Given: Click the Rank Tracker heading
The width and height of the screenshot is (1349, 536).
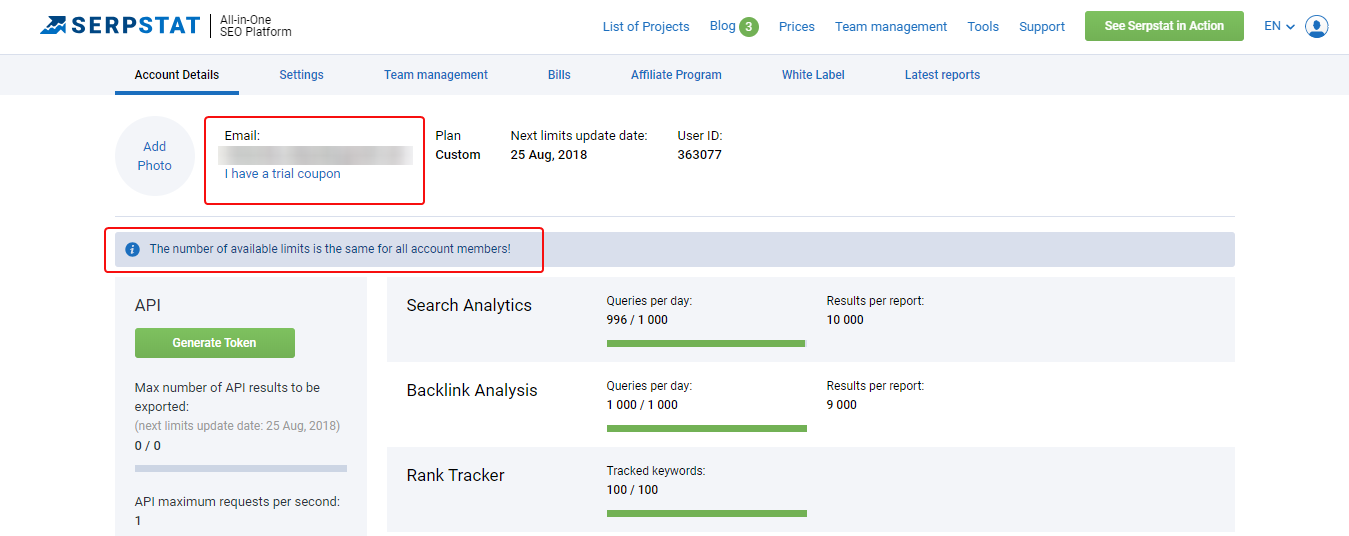Looking at the screenshot, I should 455,475.
